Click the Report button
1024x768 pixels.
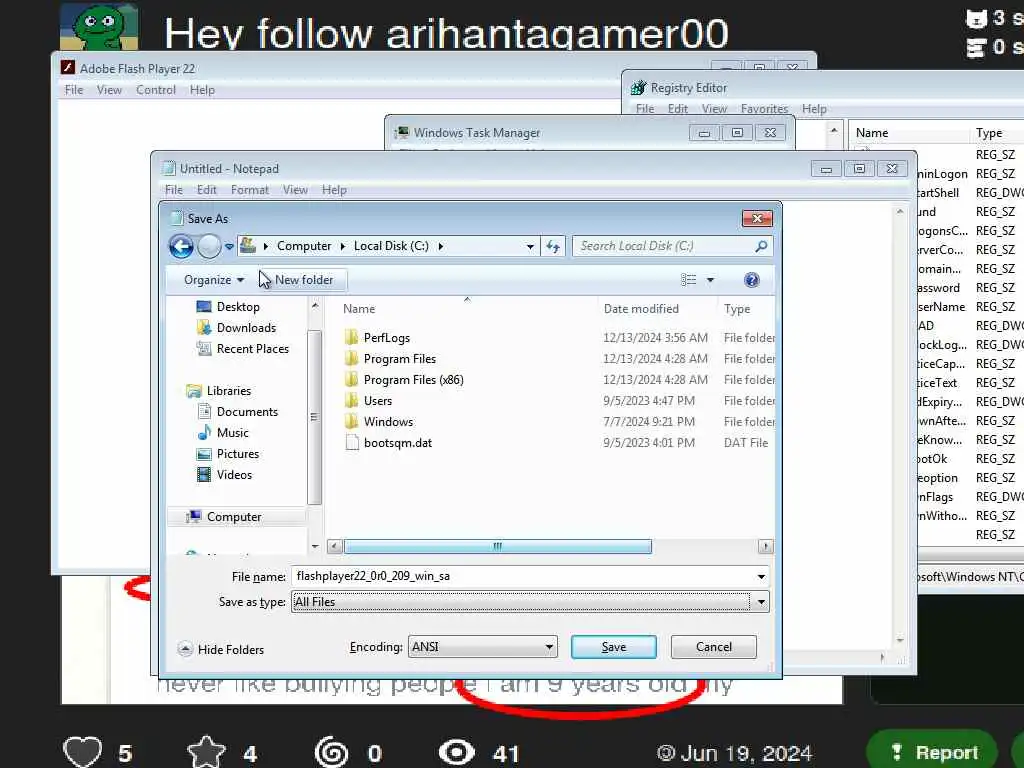pos(932,752)
